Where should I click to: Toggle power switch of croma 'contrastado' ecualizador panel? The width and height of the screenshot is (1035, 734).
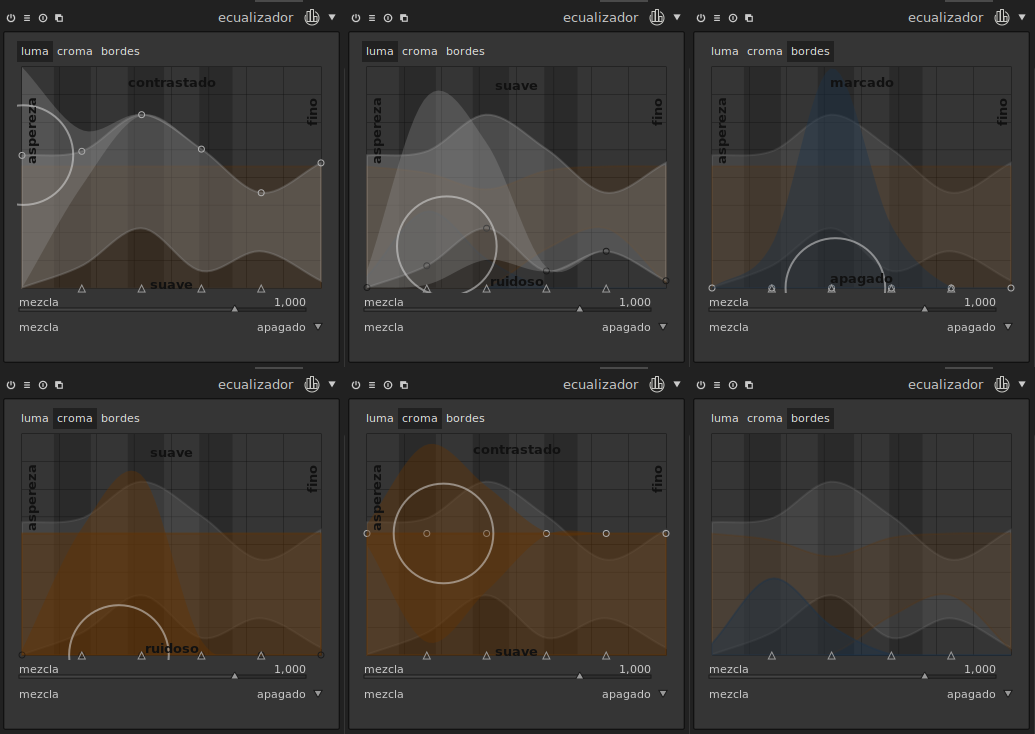pyautogui.click(x=356, y=385)
